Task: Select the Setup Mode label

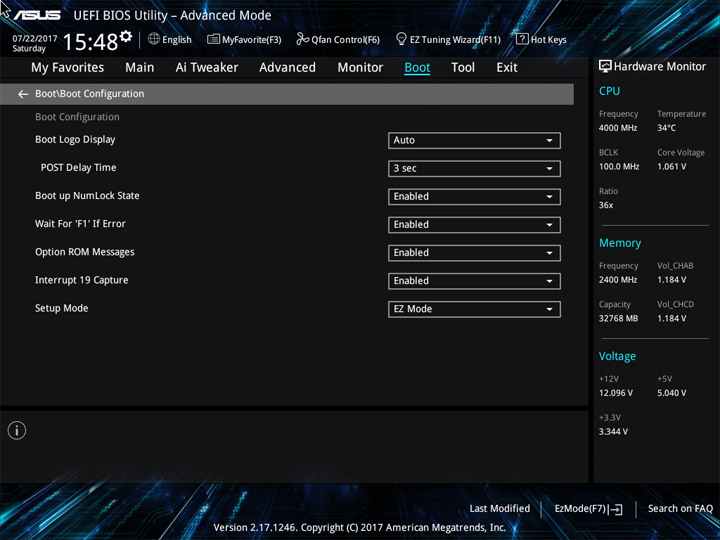Action: (62, 308)
